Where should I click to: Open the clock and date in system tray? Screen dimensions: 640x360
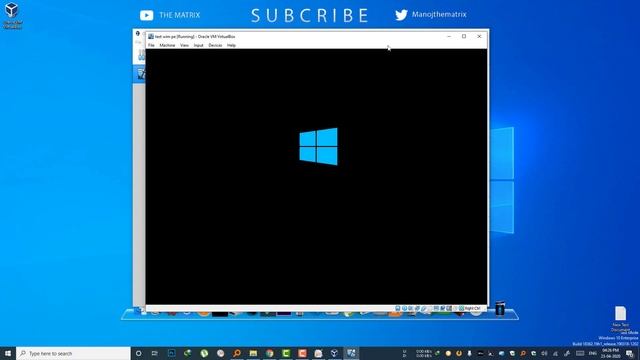(611, 353)
